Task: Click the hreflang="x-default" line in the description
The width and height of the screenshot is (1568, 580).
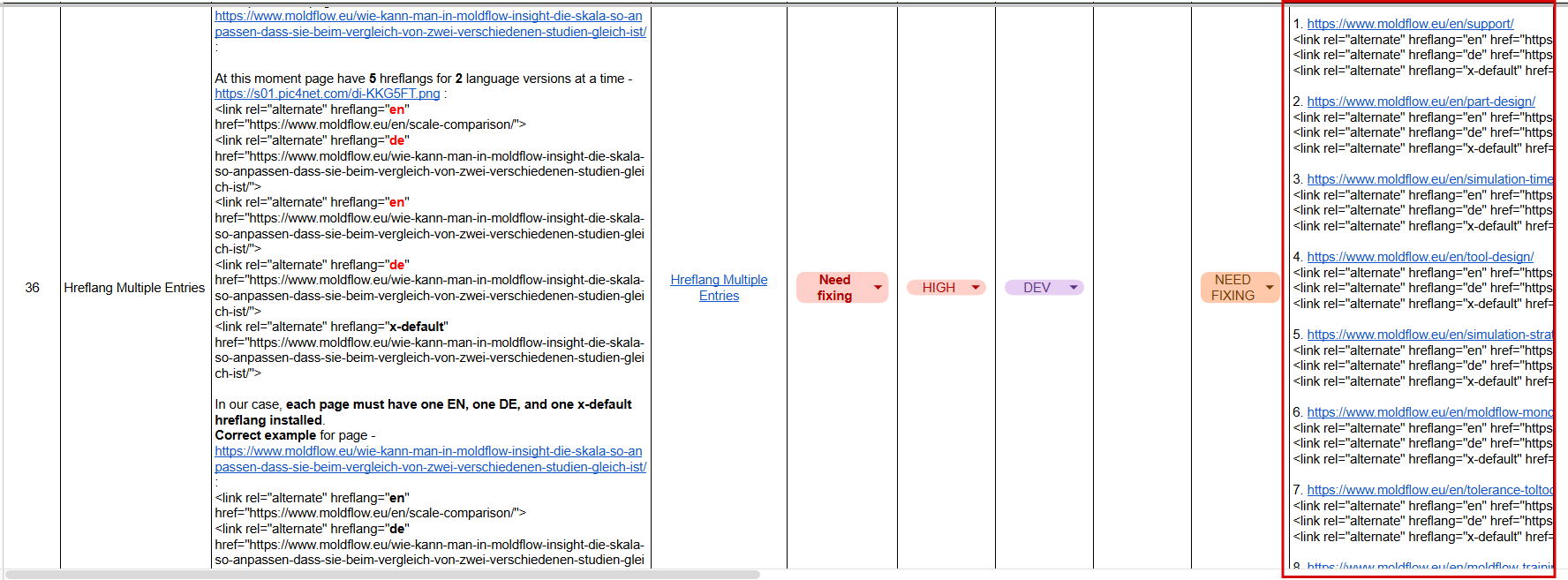Action: click(331, 327)
